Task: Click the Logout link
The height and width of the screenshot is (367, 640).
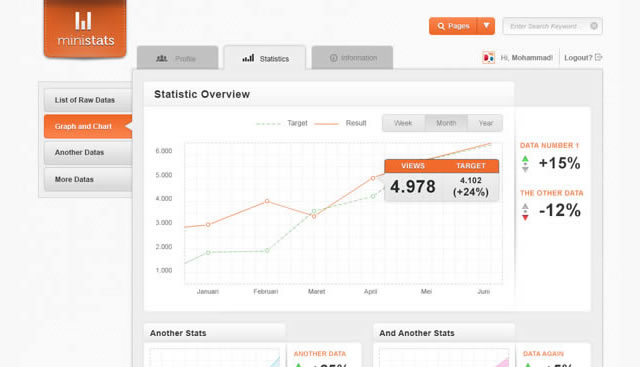Action: click(x=578, y=58)
